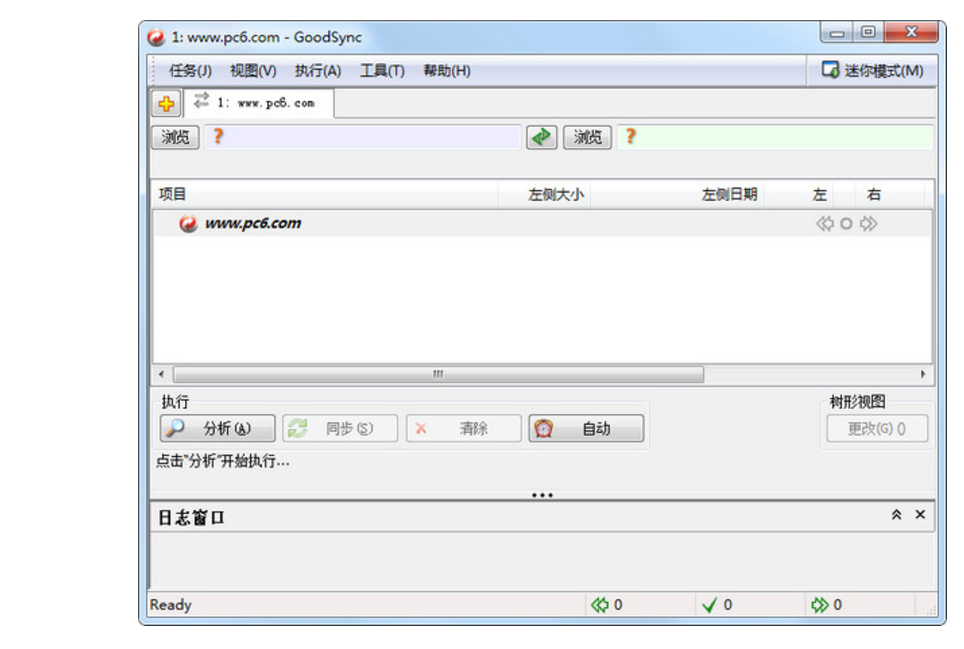Click the 分析(A) analyze button
Screen dimensions: 964x649
(x=217, y=428)
